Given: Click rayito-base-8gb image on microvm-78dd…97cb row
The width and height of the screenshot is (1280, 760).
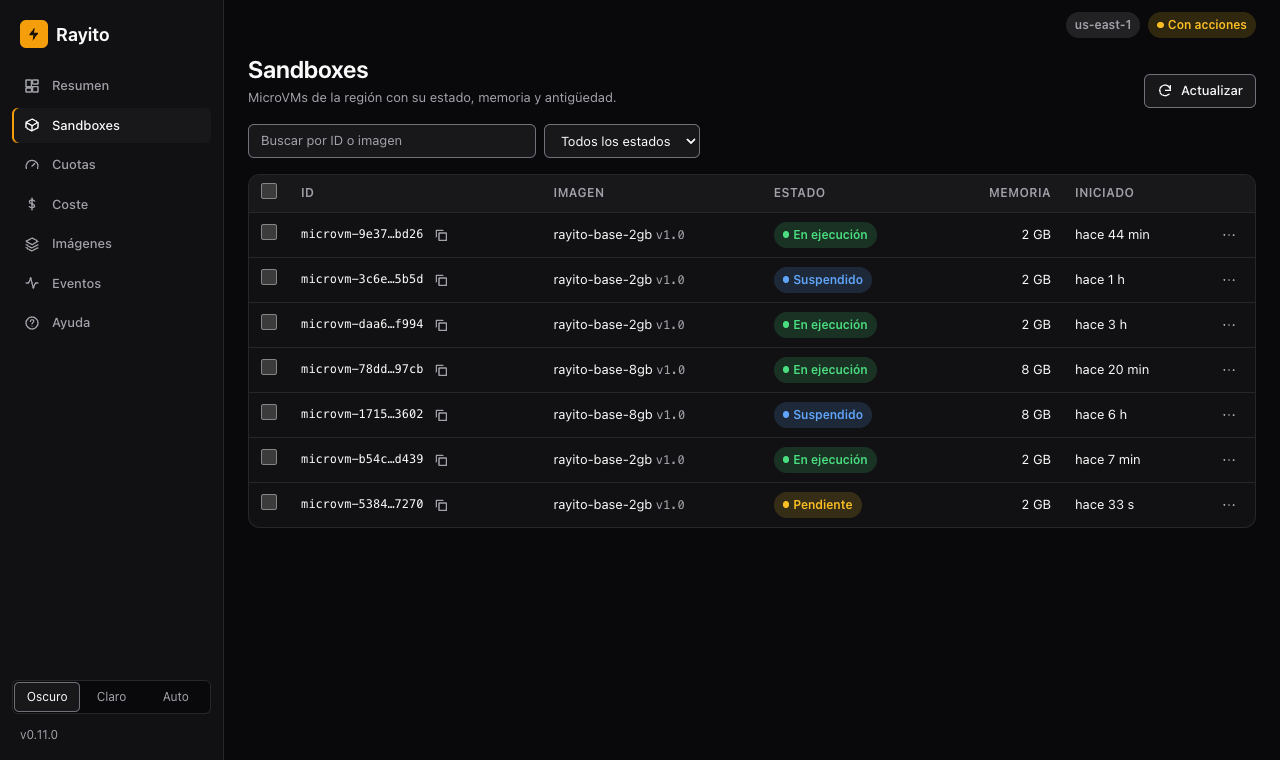Looking at the screenshot, I should tap(603, 370).
